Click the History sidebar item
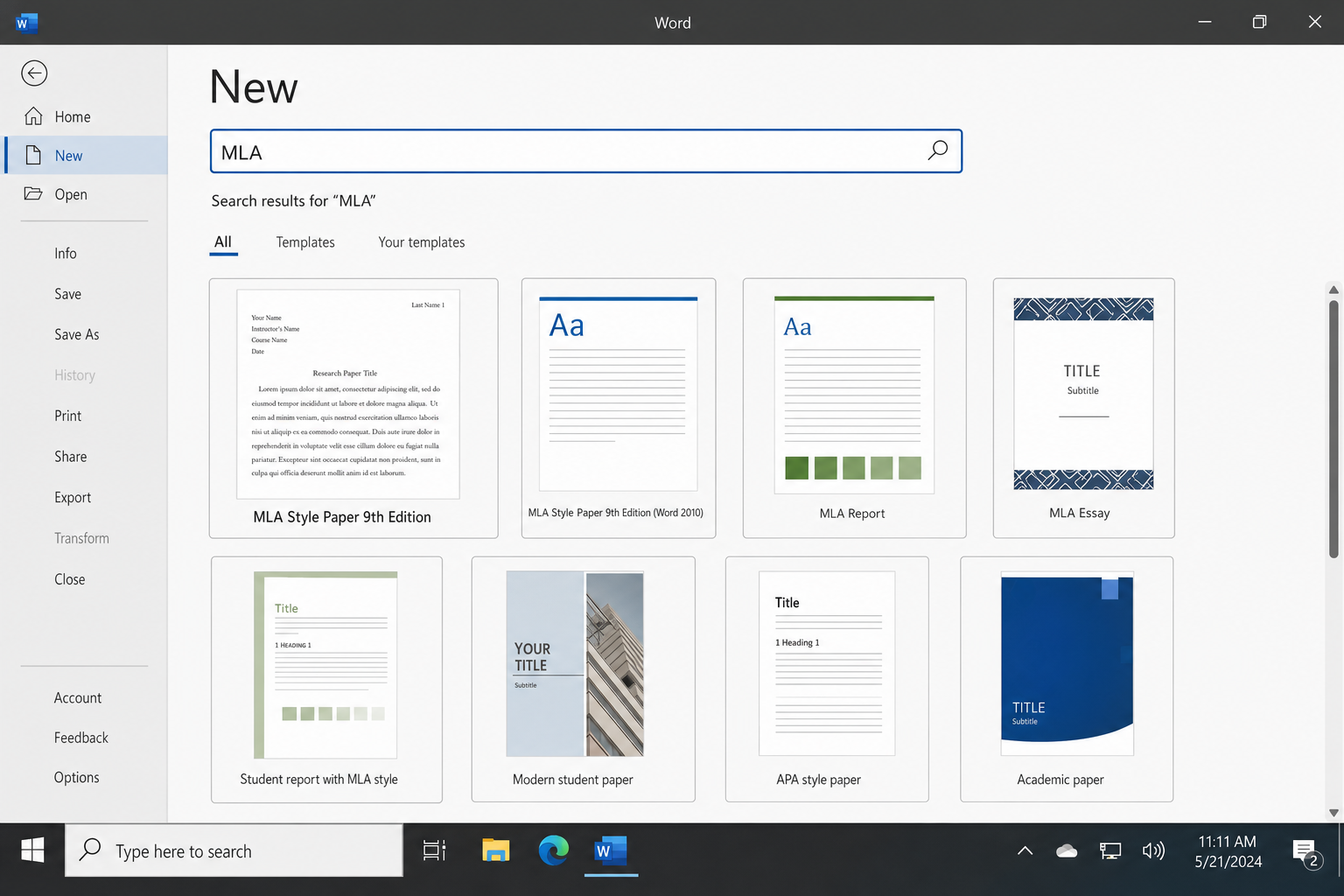 (75, 375)
